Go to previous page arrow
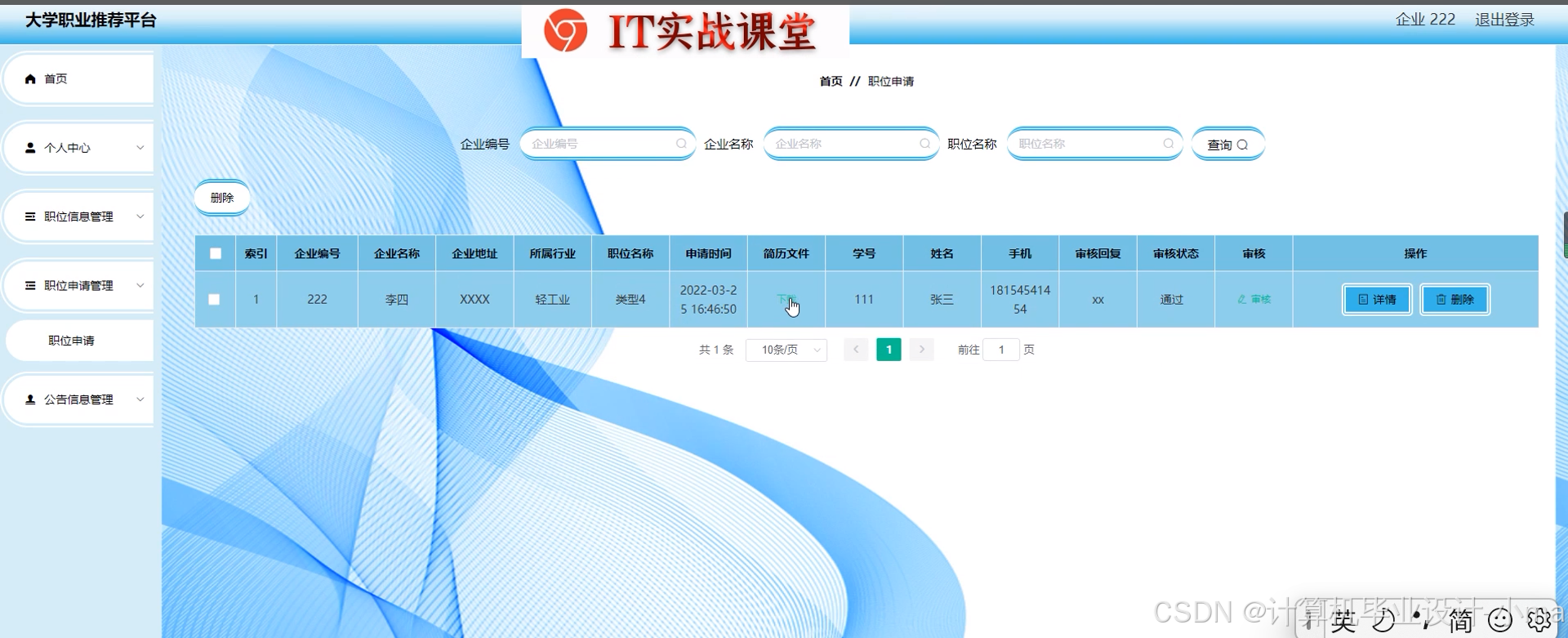This screenshot has width=1568, height=638. pyautogui.click(x=856, y=350)
